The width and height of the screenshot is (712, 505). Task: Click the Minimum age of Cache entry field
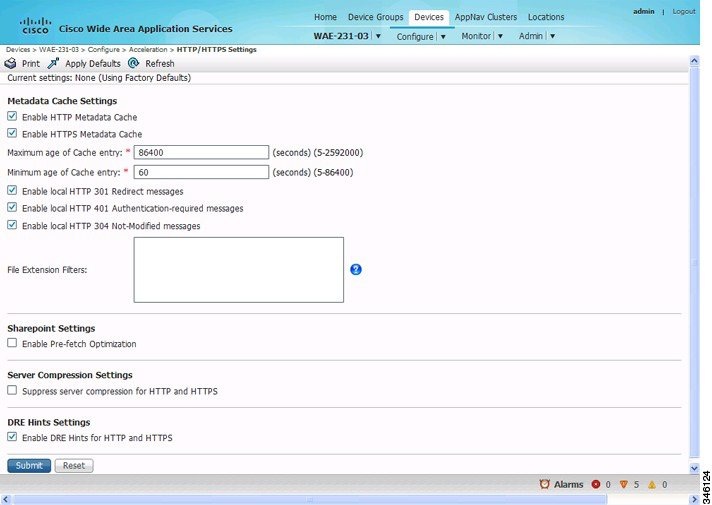[201, 172]
